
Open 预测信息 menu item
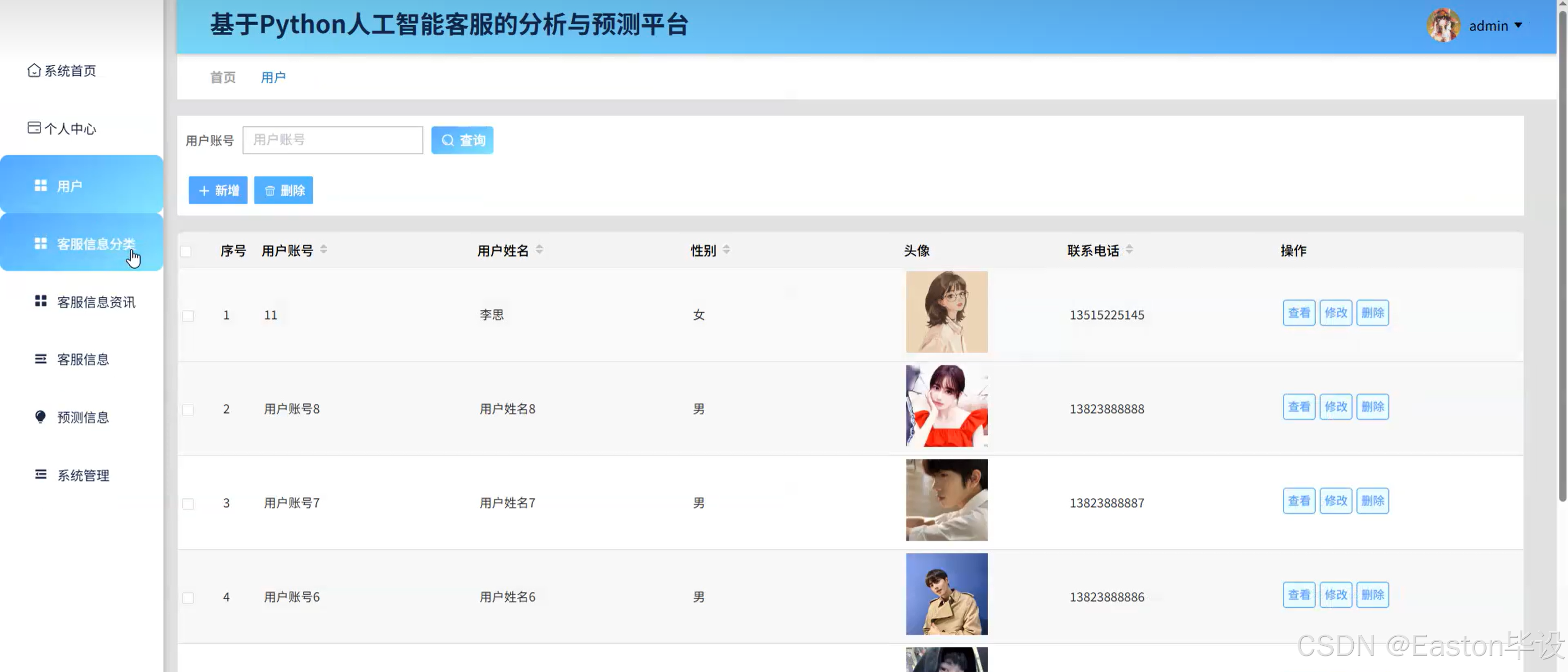point(81,417)
